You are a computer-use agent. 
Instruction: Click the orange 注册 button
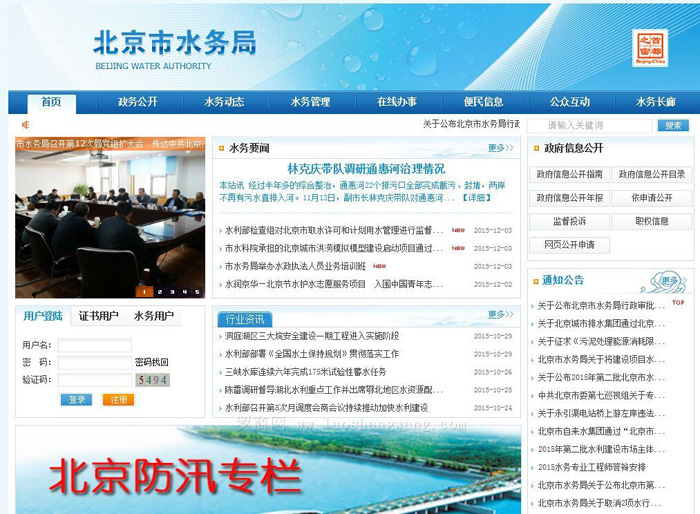click(x=118, y=400)
